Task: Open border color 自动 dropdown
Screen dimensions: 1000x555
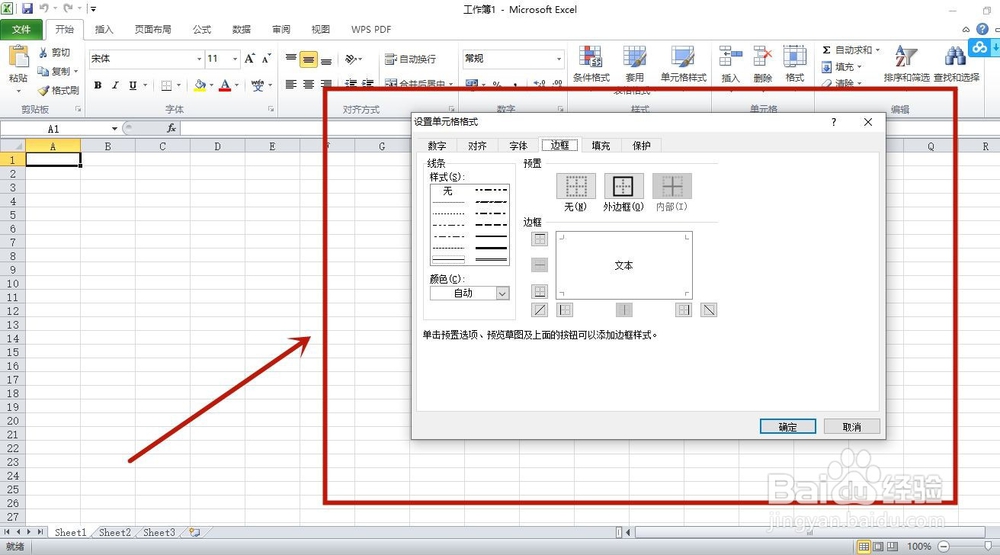Action: [x=502, y=293]
